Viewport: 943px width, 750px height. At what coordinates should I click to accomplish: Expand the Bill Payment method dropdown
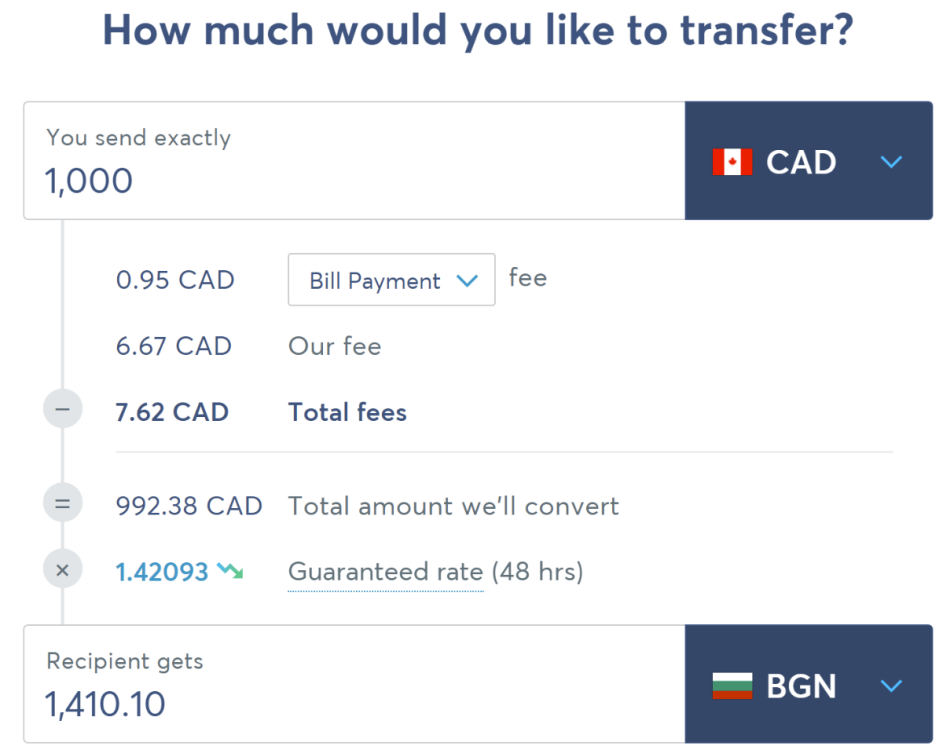[x=391, y=280]
